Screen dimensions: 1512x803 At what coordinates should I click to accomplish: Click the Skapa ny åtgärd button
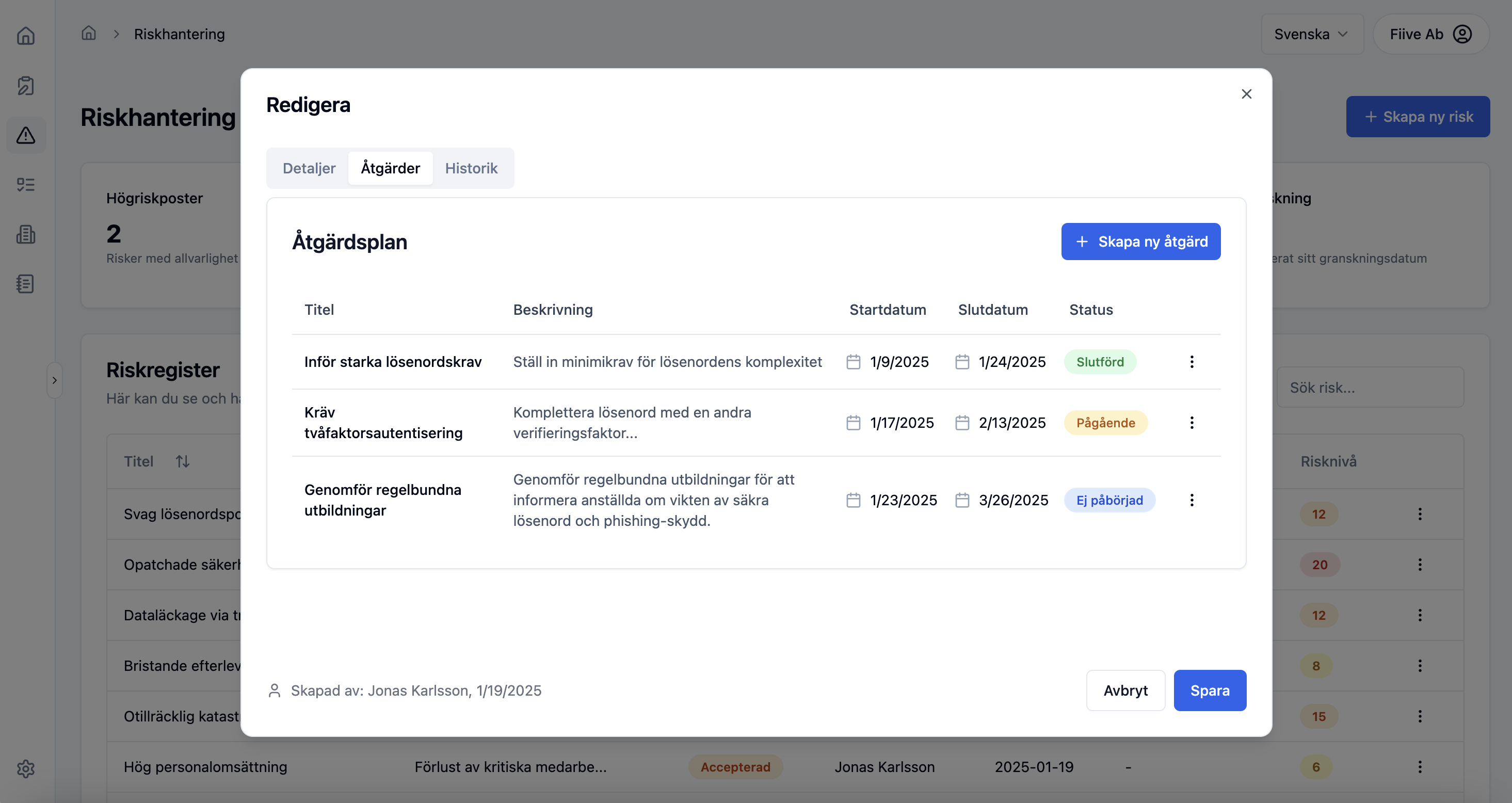pos(1140,241)
